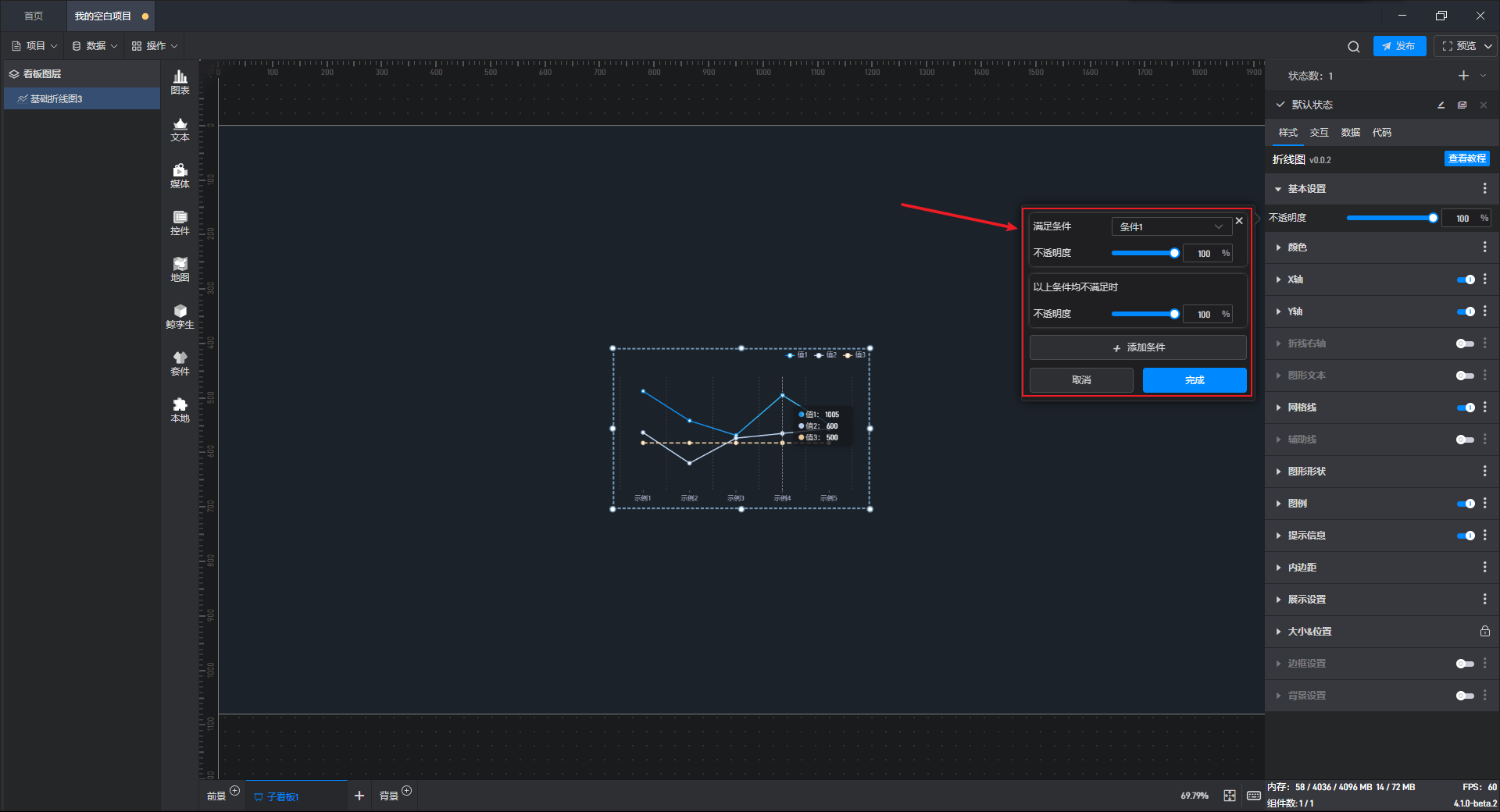The width and height of the screenshot is (1500, 812).
Task: Adjust the 不透明度 slider under 基本设置
Action: click(1391, 218)
